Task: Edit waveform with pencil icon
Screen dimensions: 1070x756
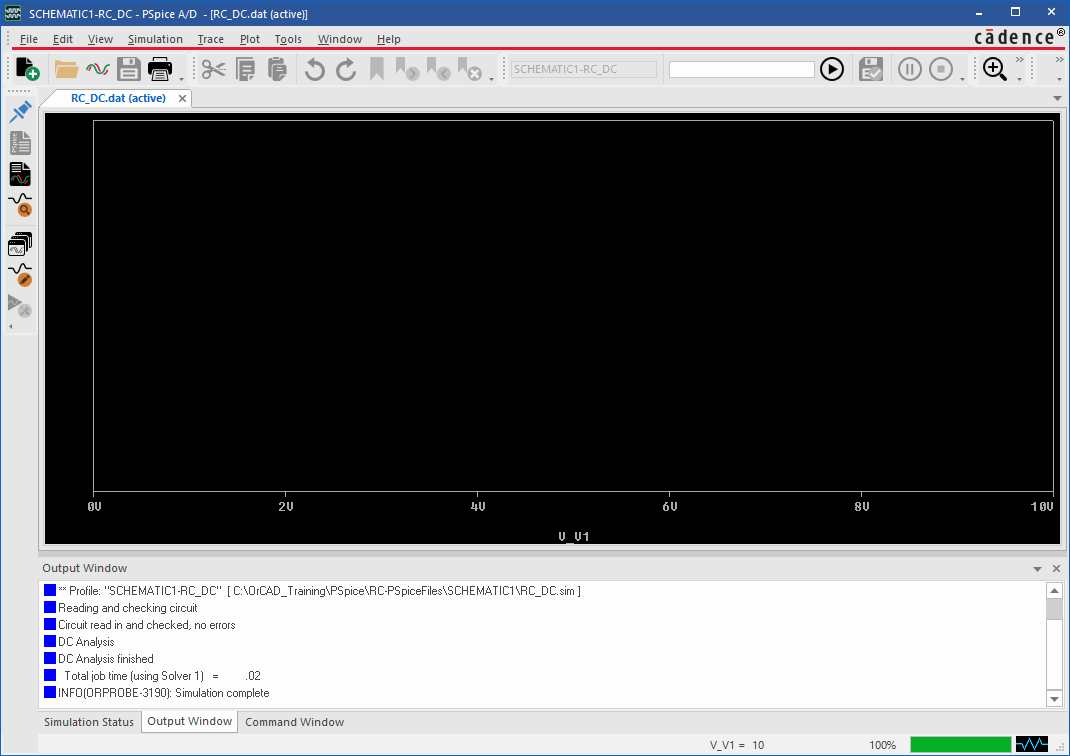Action: point(20,274)
